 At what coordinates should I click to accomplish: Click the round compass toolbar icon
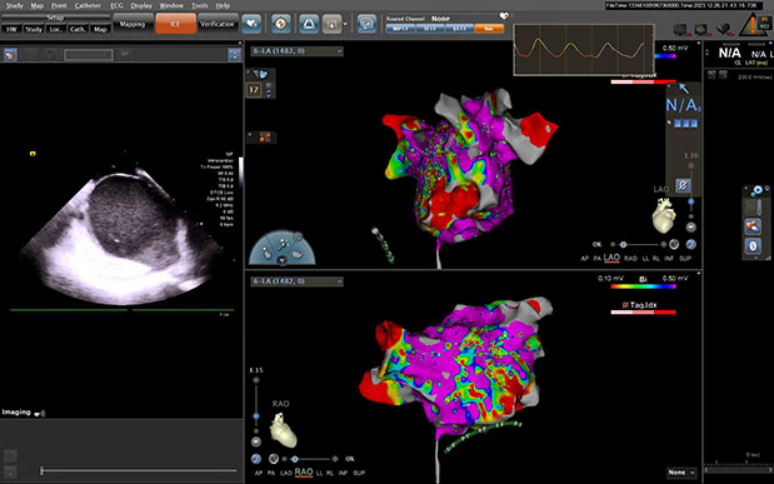click(281, 22)
